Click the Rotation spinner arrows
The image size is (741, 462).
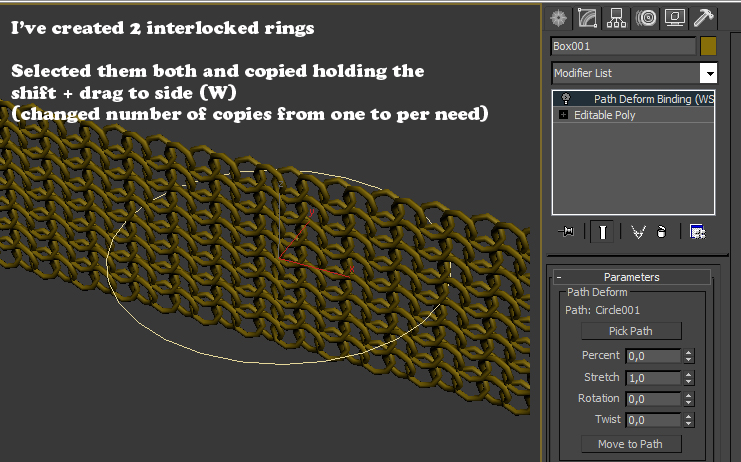(689, 399)
